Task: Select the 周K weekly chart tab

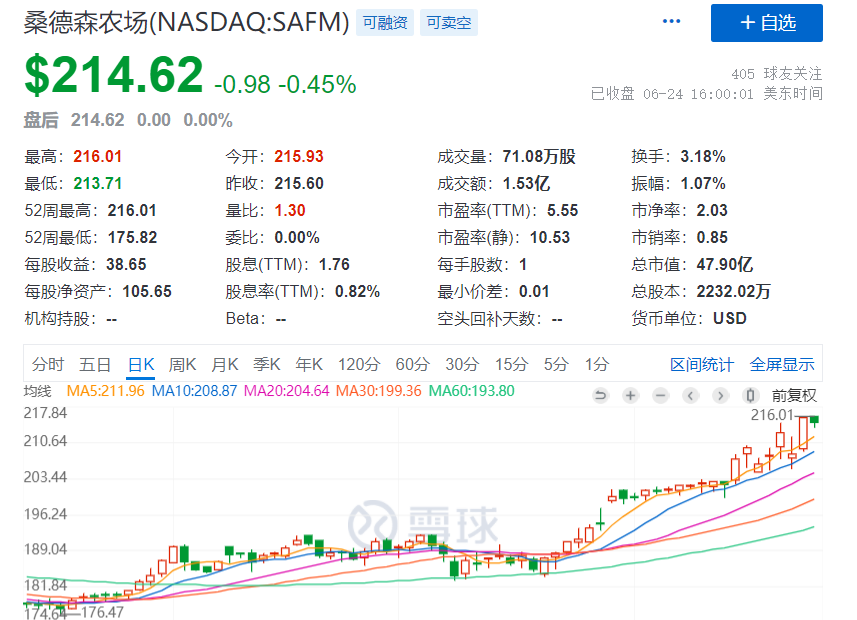Action: 183,364
